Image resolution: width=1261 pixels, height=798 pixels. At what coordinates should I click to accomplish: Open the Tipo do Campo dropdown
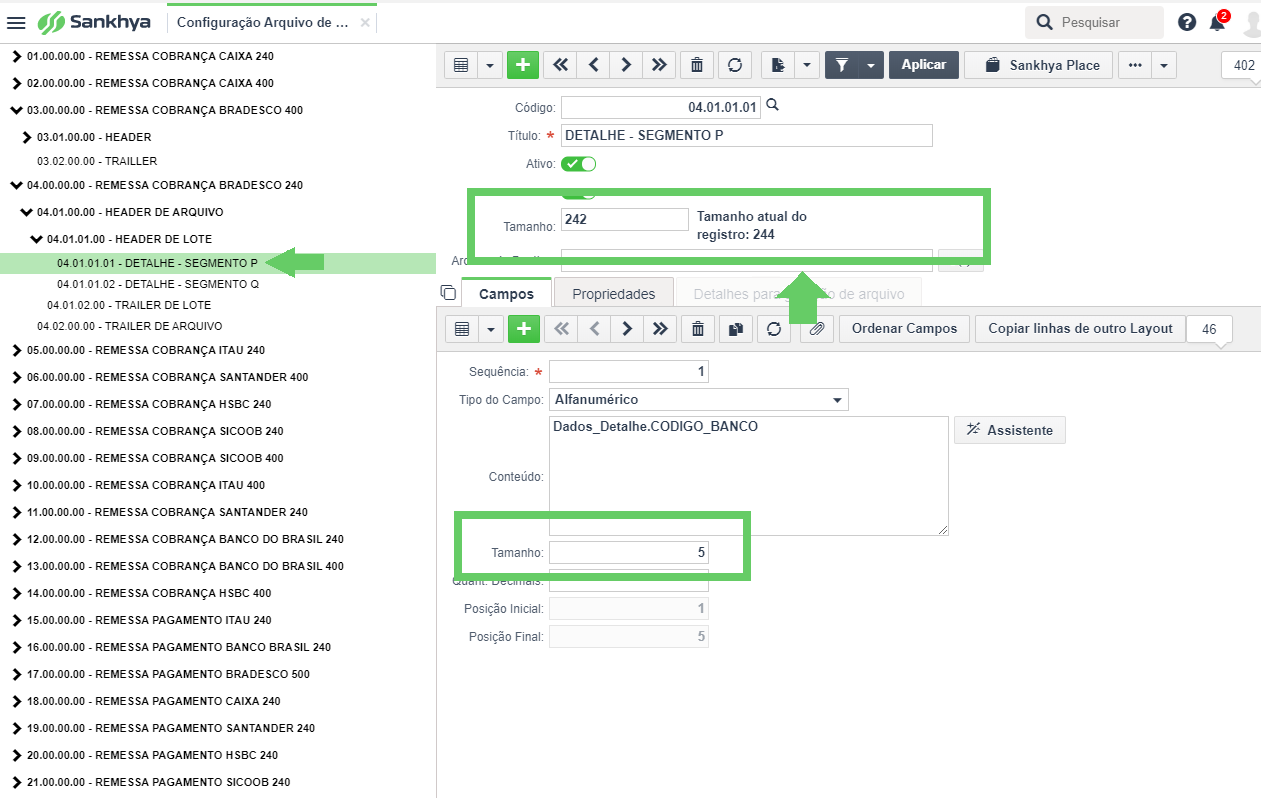pos(837,400)
